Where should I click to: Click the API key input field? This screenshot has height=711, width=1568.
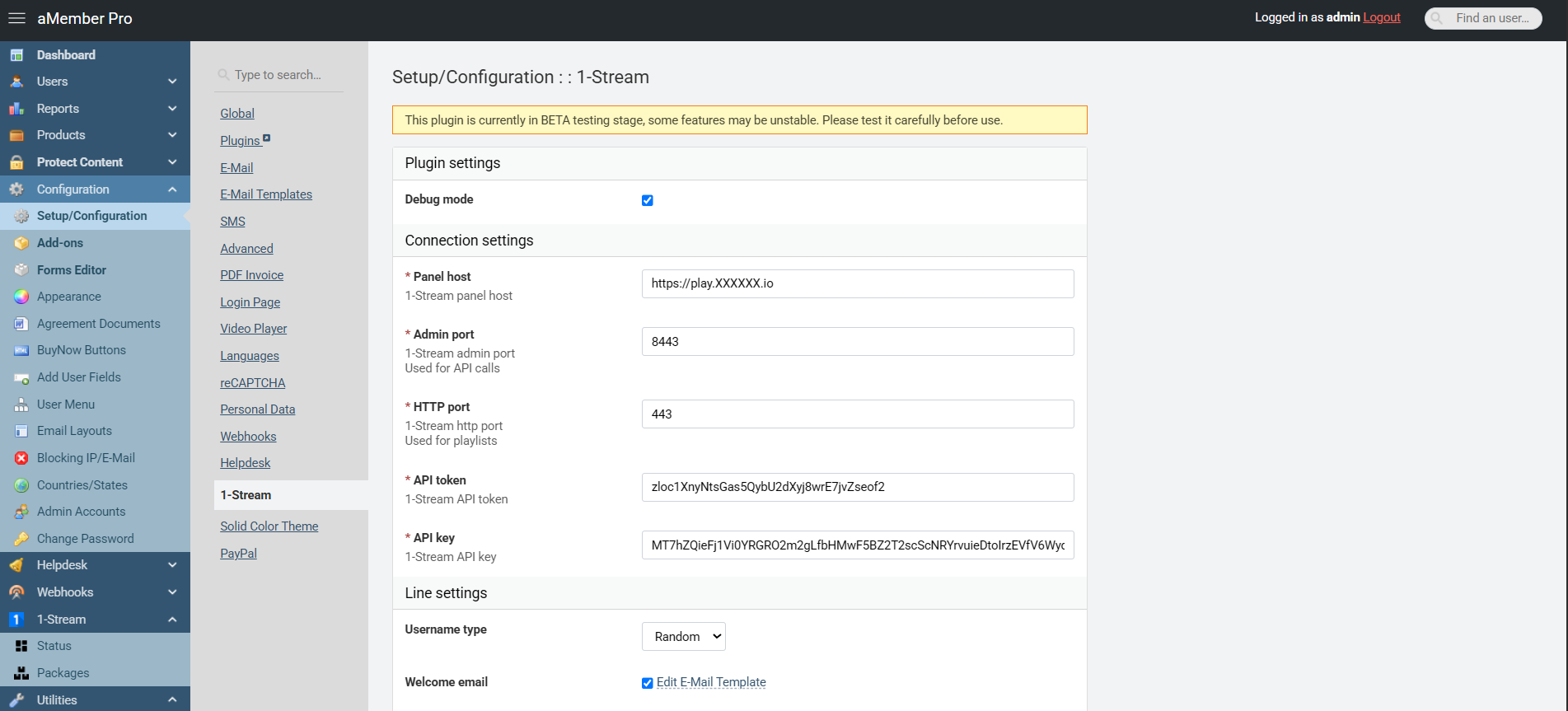858,545
